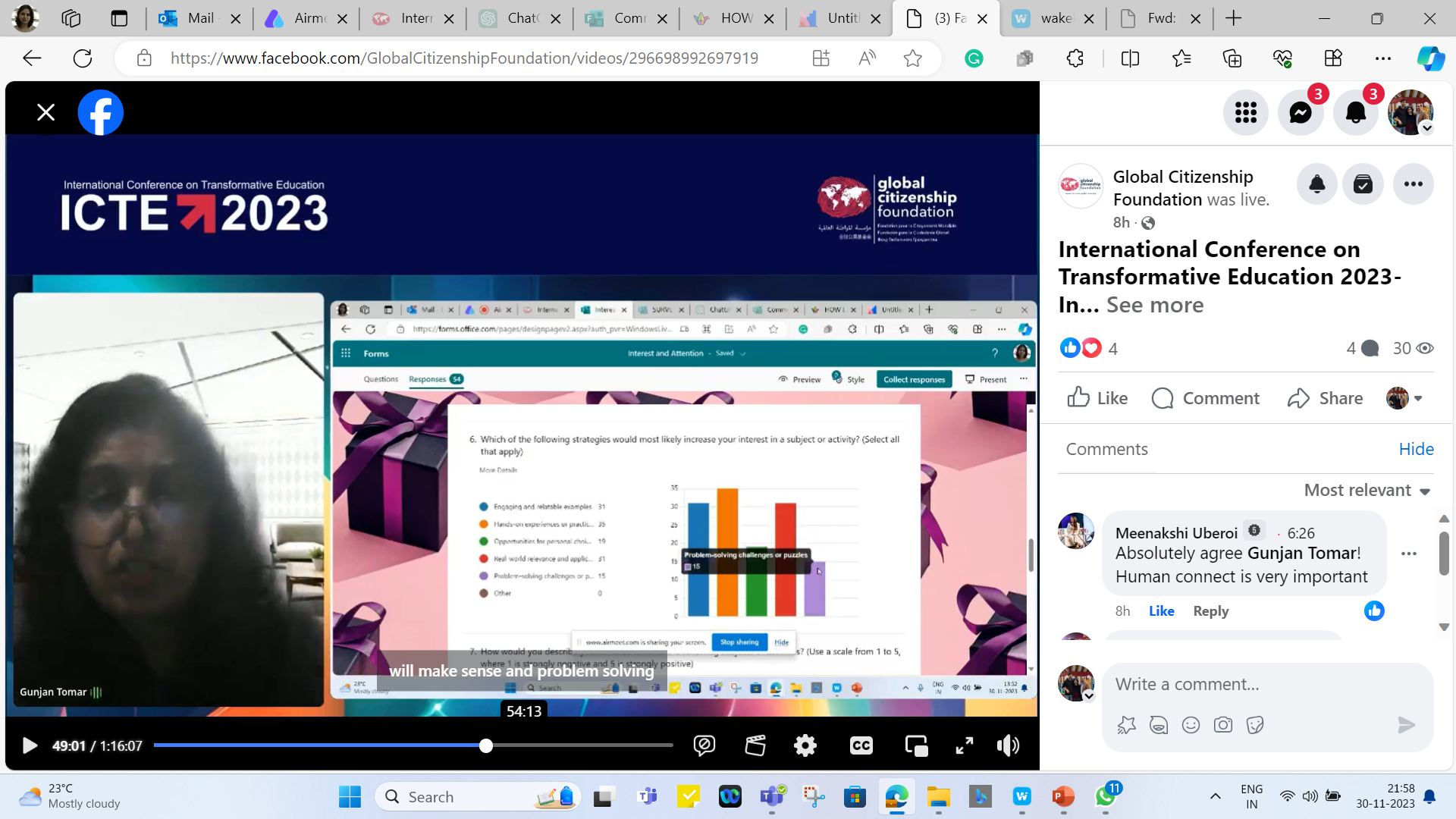
Task: Insert an emoji in the comment
Action: tap(1191, 725)
